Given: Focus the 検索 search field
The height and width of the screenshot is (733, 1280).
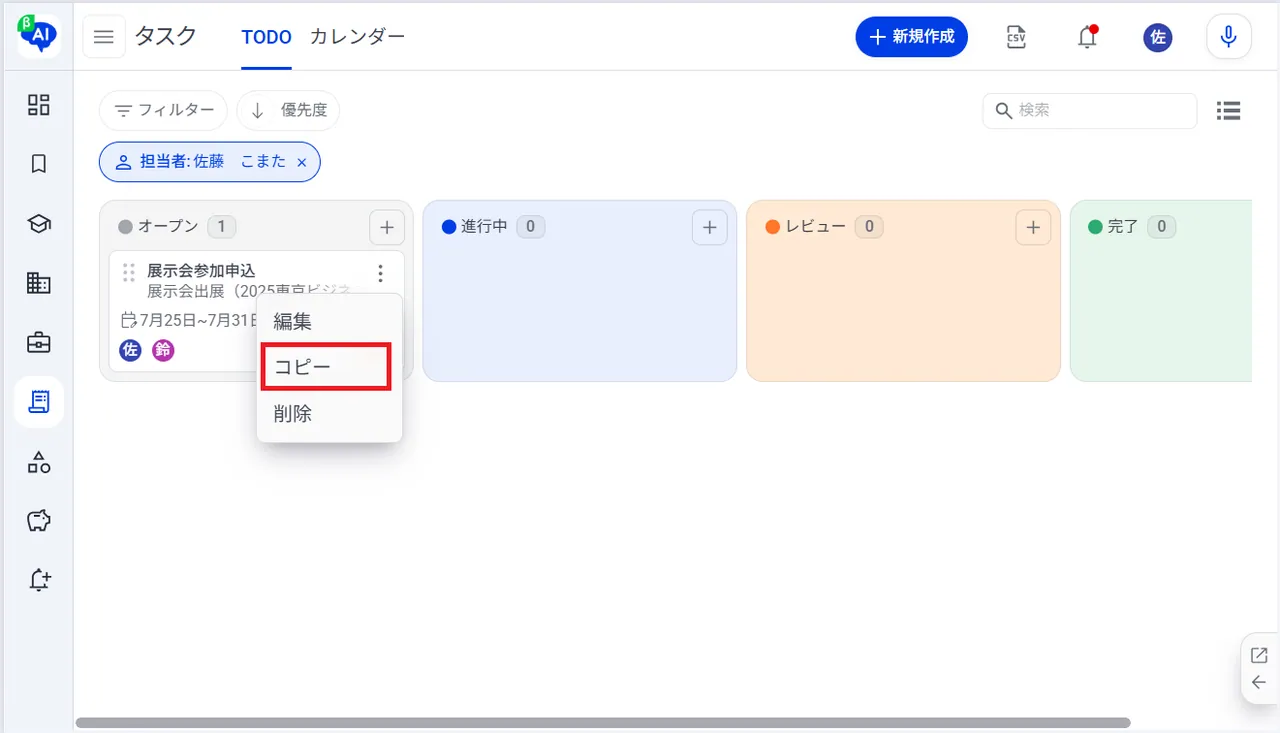Looking at the screenshot, I should click(1090, 111).
